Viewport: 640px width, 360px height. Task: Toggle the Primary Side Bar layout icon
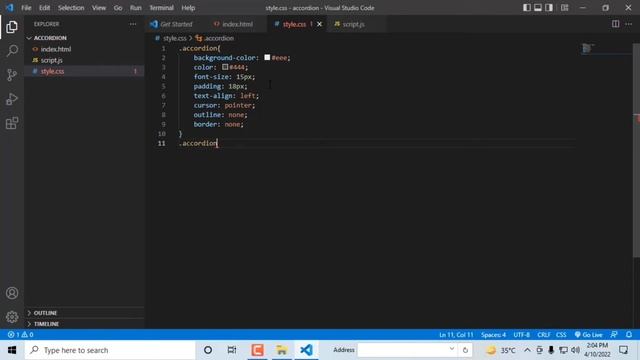tap(527, 8)
